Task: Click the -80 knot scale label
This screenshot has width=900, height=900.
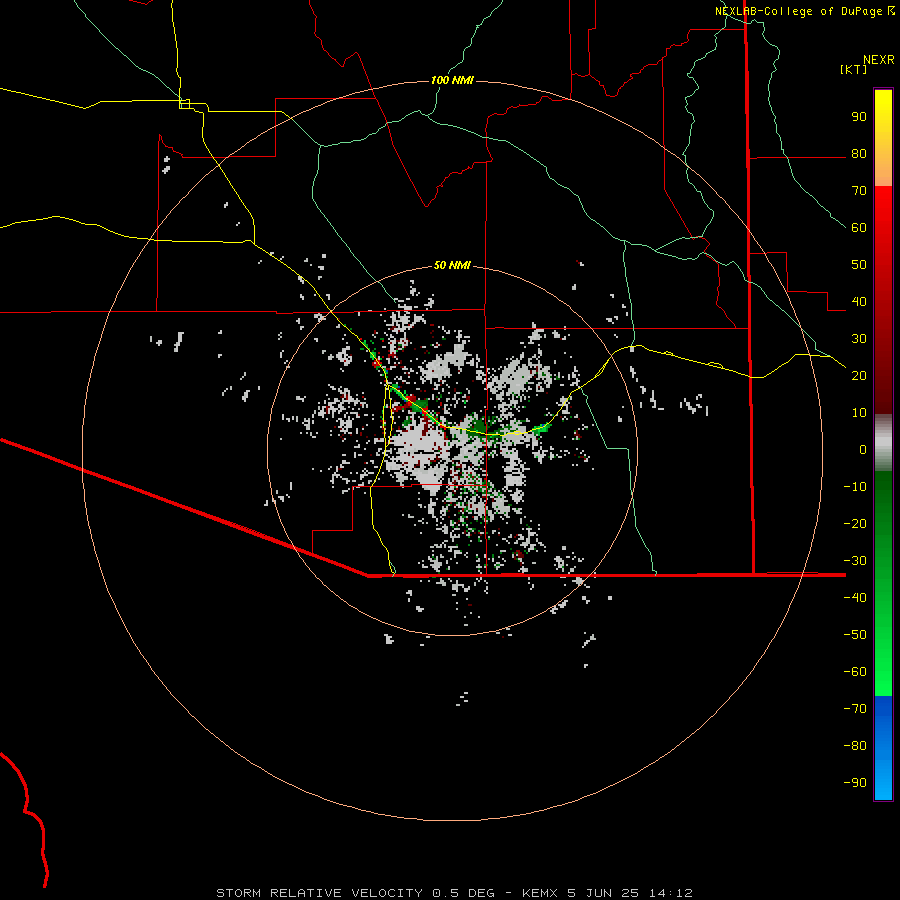Action: point(855,746)
